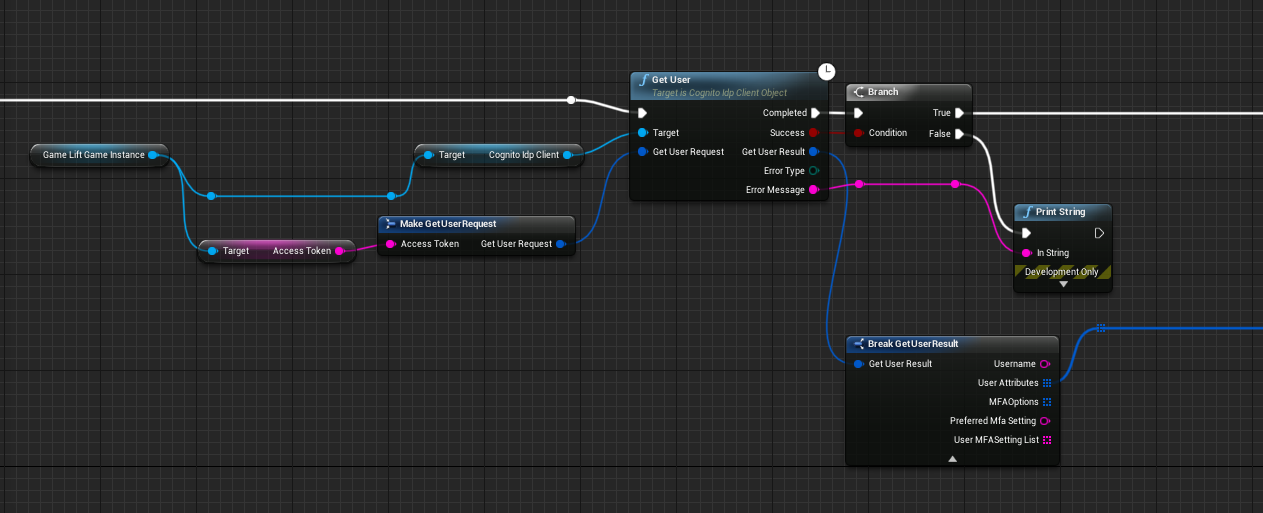Image resolution: width=1263 pixels, height=513 pixels.
Task: Click the Branch Condition input pin
Action: pyautogui.click(x=859, y=133)
